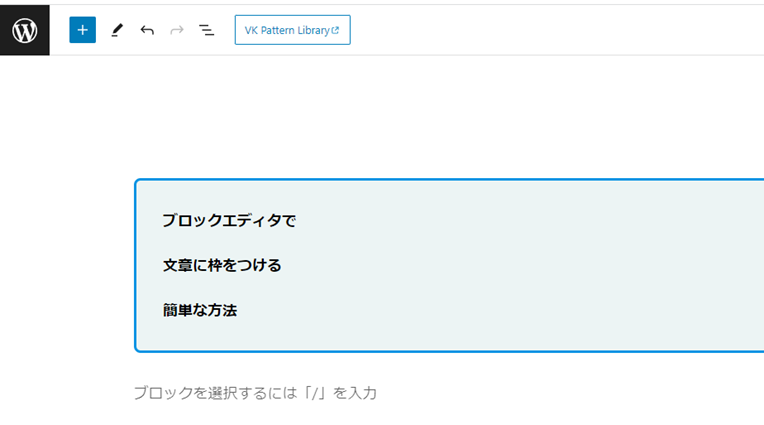Open the document overview list view

[x=206, y=30]
